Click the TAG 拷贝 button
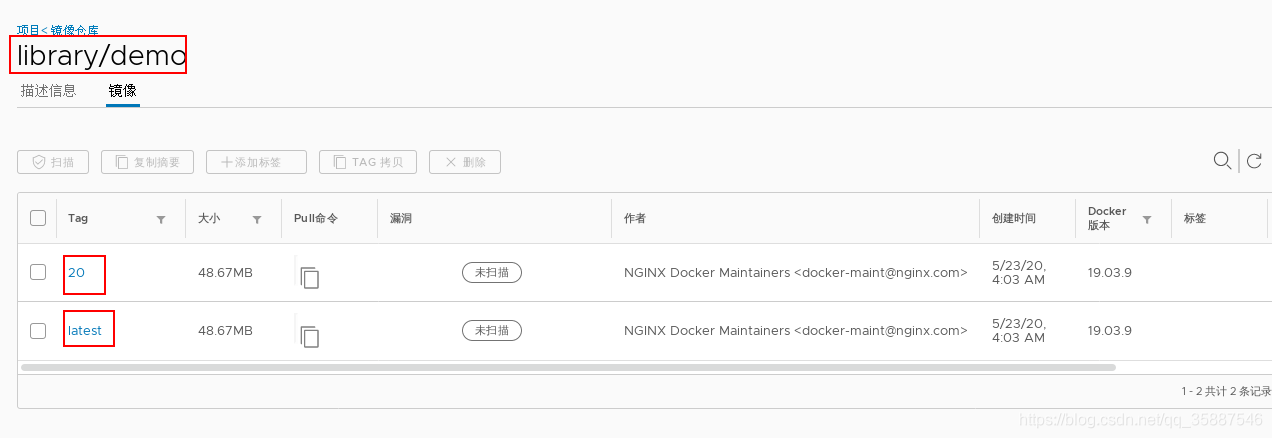 [368, 162]
